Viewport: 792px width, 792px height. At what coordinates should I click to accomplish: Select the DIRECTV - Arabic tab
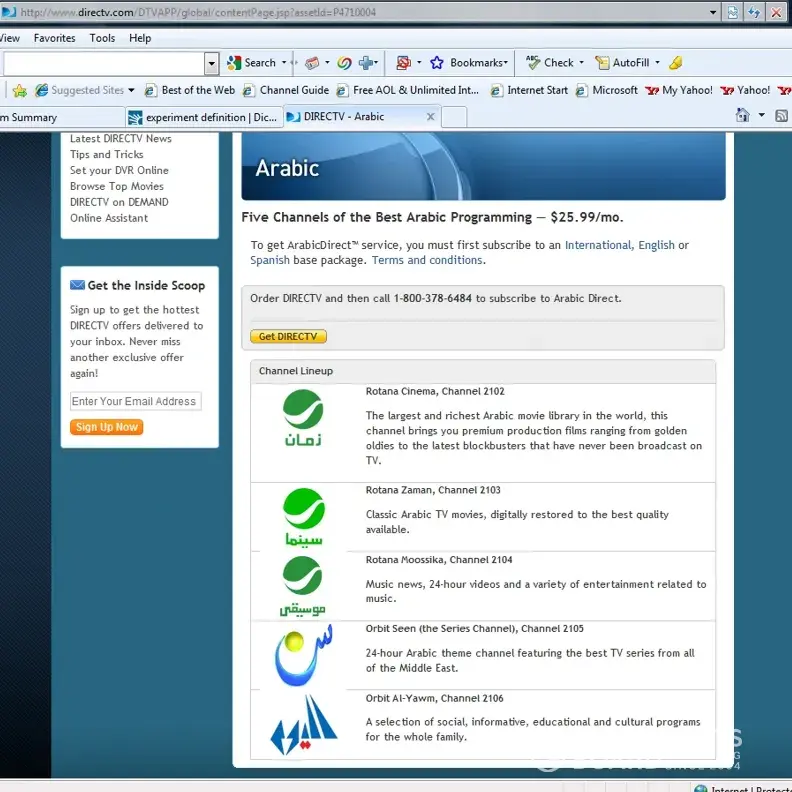(x=362, y=117)
